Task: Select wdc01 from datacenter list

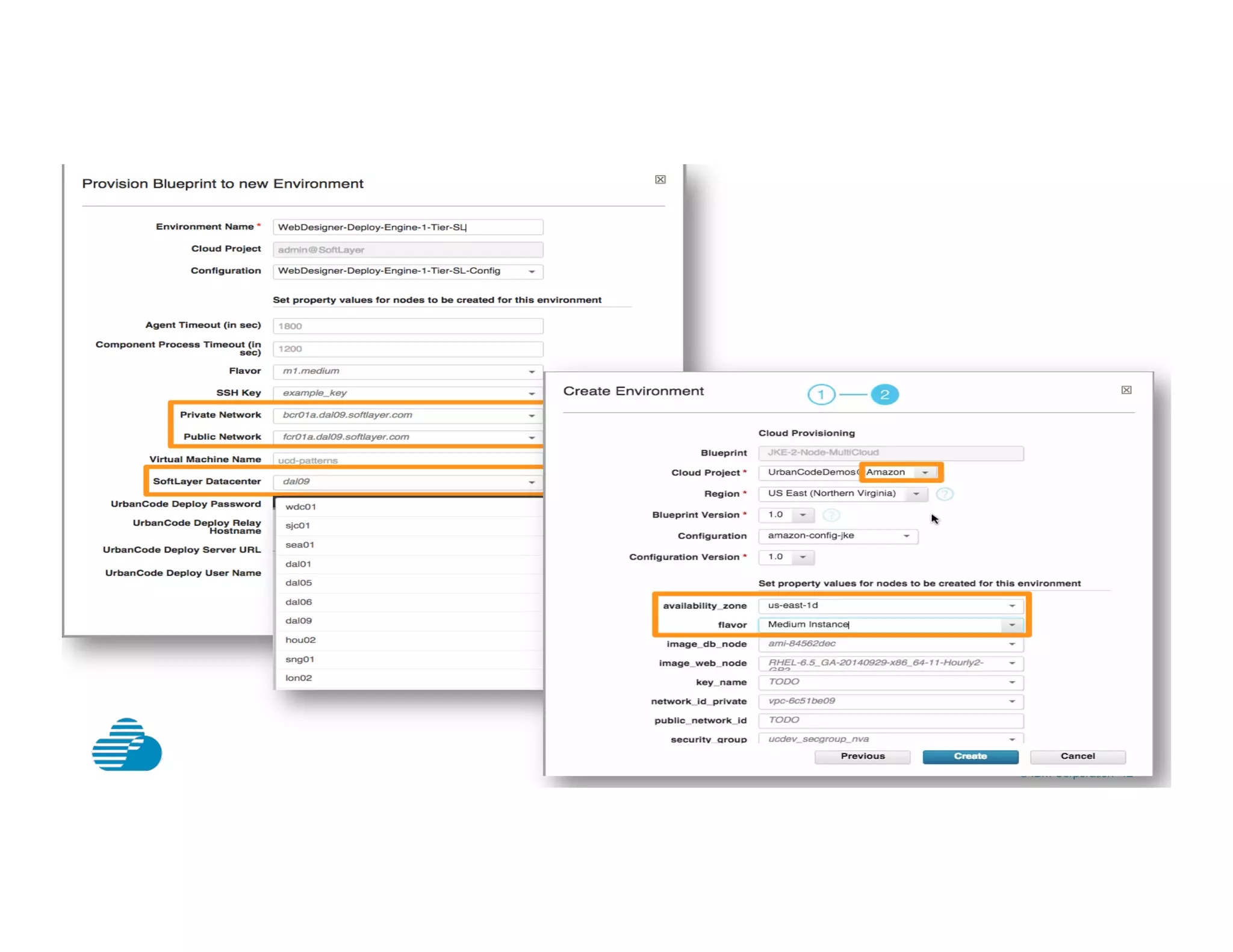Action: (x=300, y=507)
